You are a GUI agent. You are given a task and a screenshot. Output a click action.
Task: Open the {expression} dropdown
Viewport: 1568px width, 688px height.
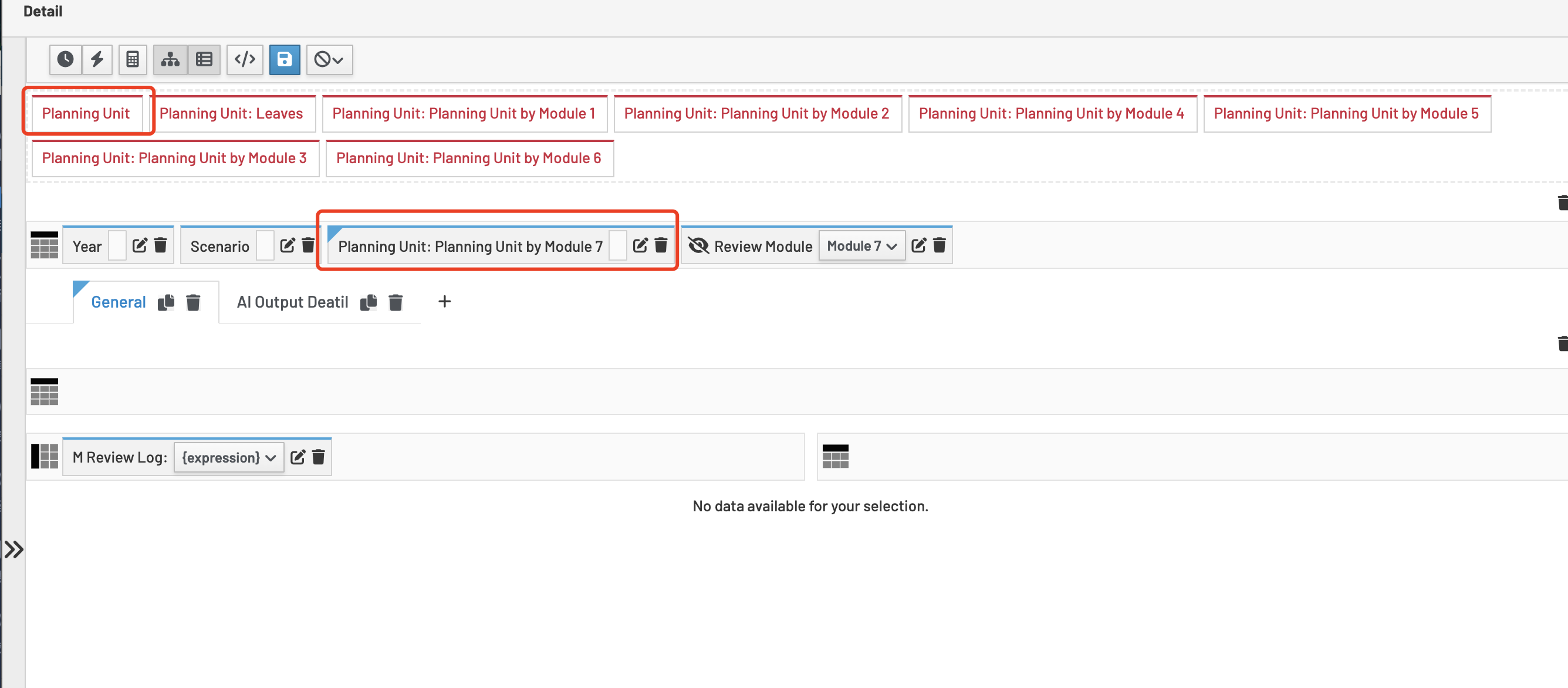228,457
